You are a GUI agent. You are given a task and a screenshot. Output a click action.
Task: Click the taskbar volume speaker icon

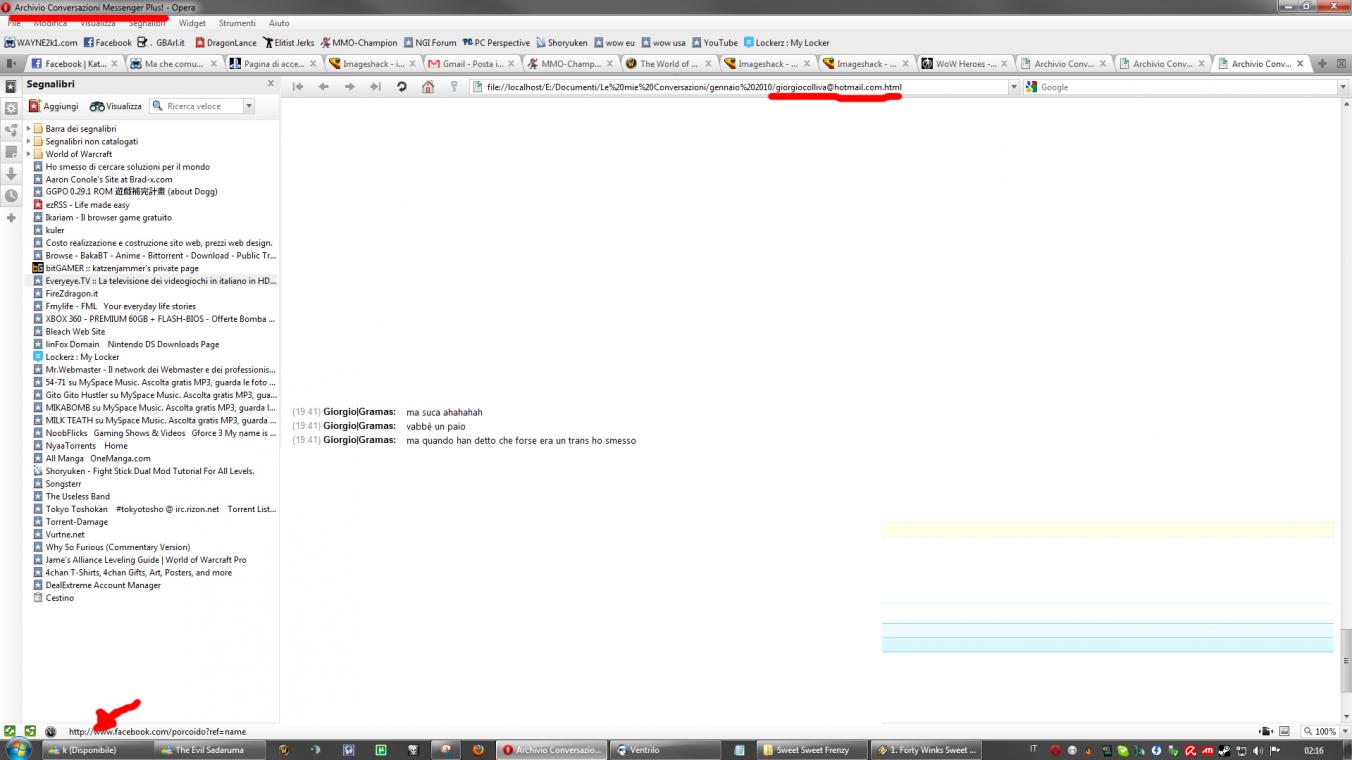tap(1258, 750)
